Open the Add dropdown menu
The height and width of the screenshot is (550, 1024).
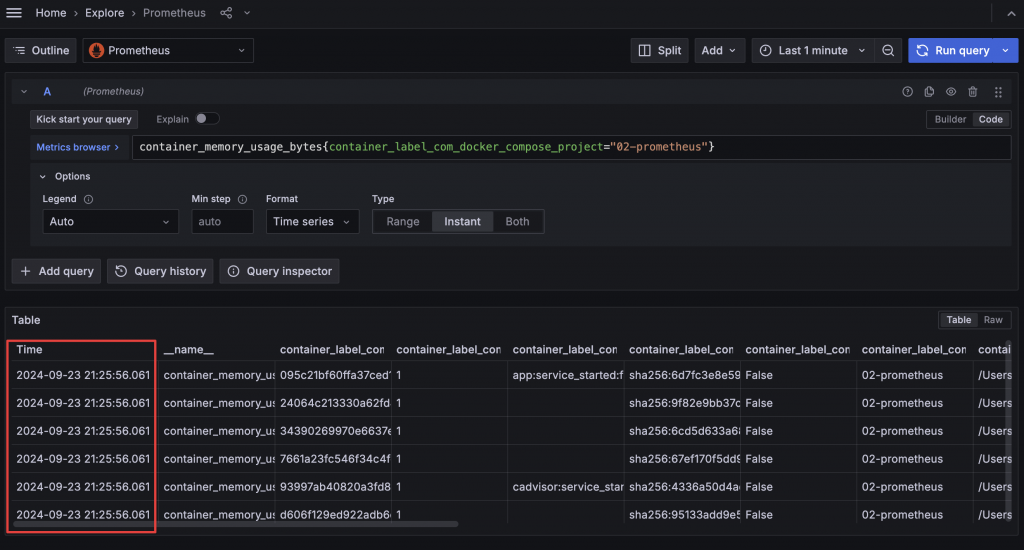[719, 50]
